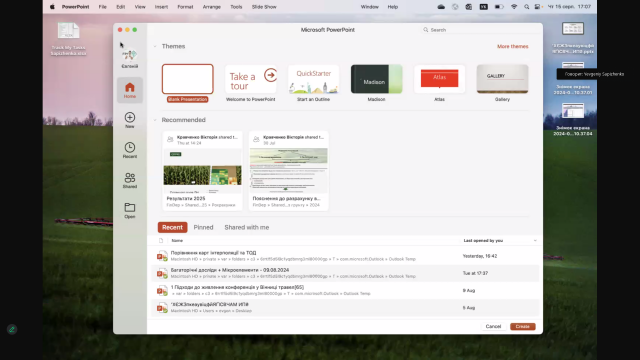Click the Name column header
Image resolution: width=640 pixels, height=360 pixels.
pyautogui.click(x=177, y=240)
